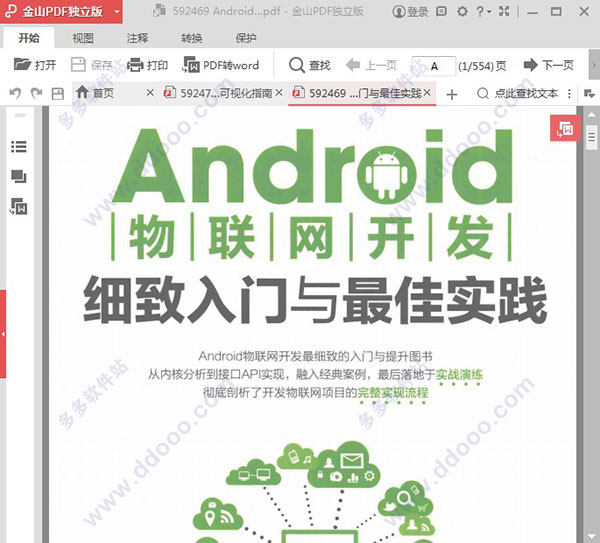Close the 首页 tab

click(150, 93)
